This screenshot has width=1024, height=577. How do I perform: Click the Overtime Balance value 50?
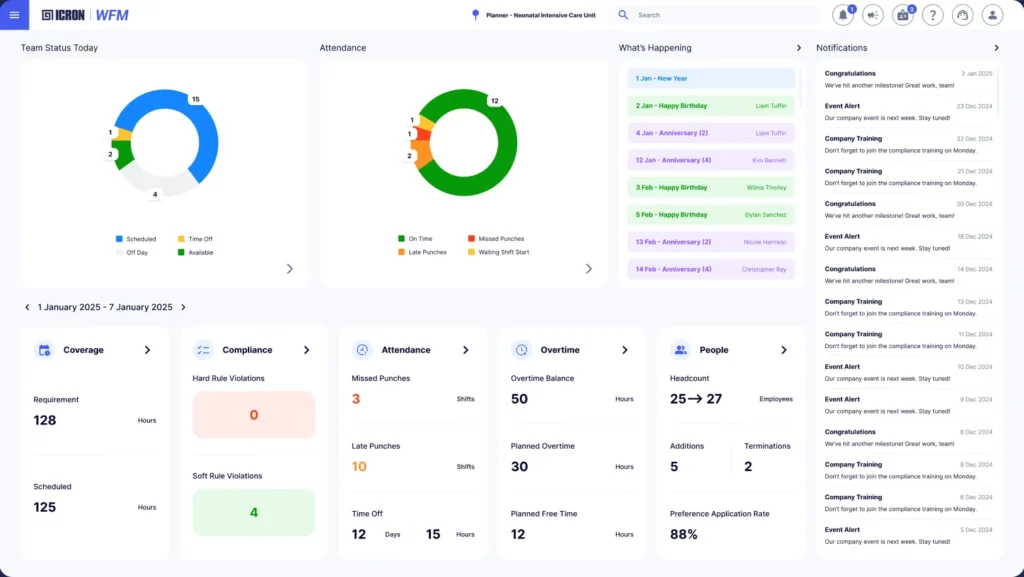point(519,399)
